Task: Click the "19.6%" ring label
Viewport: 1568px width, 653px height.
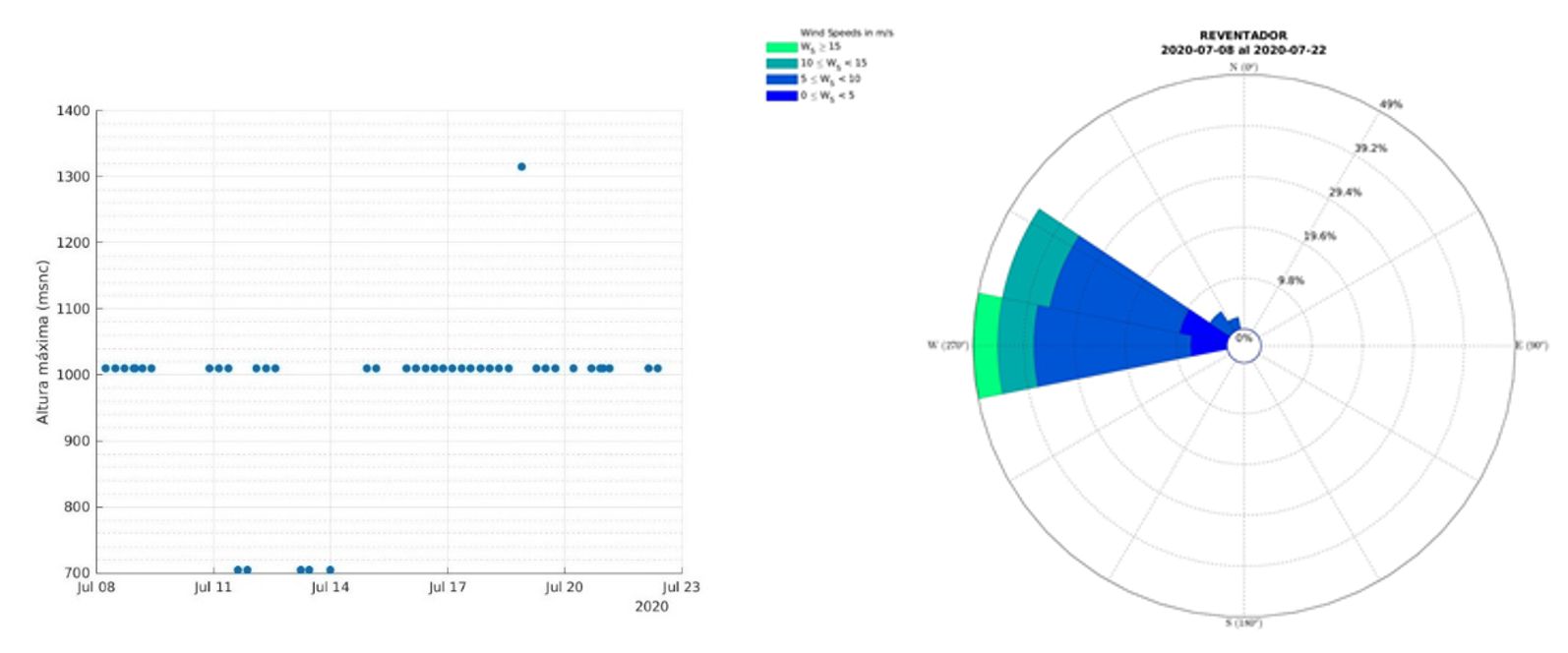Action: 1319,236
